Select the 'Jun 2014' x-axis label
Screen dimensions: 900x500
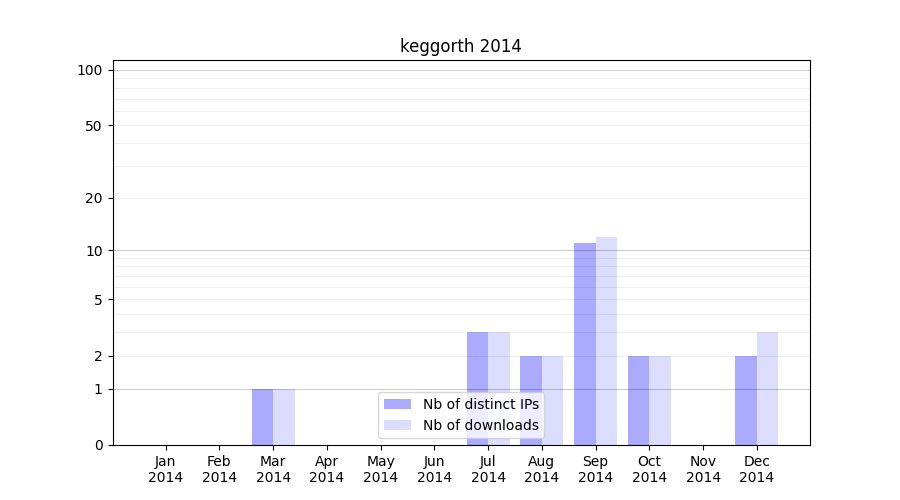434,469
